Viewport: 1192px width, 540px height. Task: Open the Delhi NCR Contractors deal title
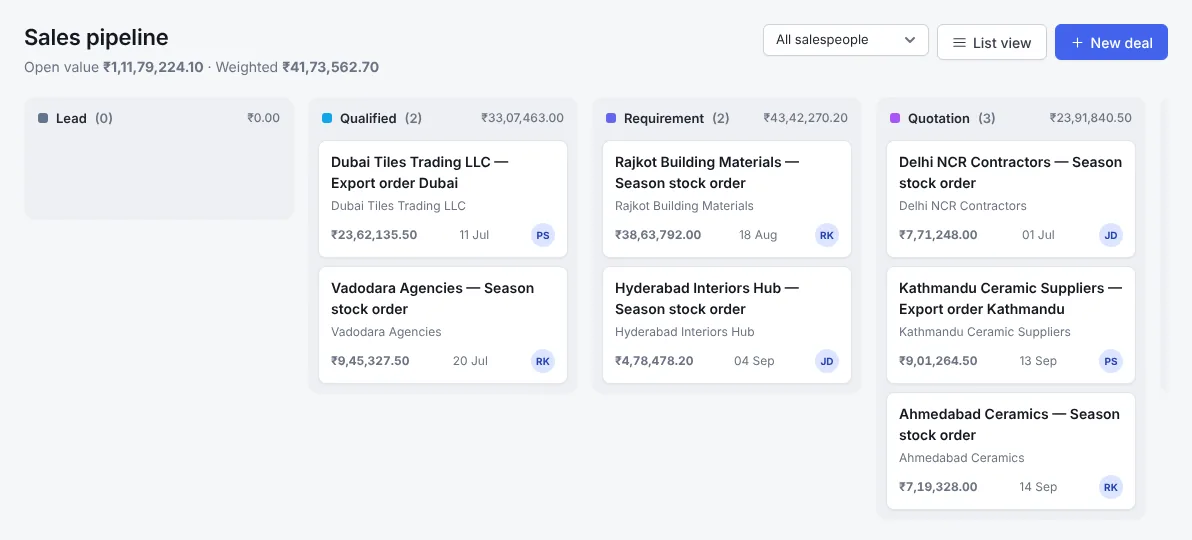pos(1010,173)
